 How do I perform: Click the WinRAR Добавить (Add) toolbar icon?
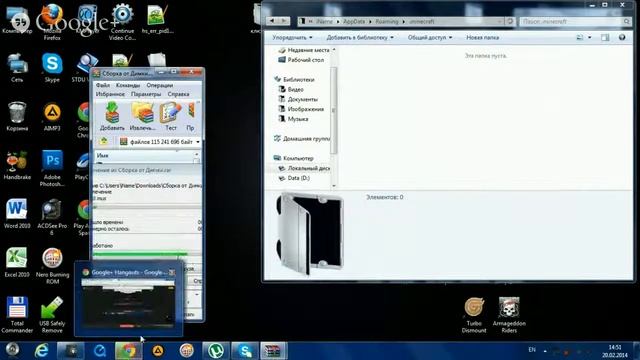(x=112, y=116)
